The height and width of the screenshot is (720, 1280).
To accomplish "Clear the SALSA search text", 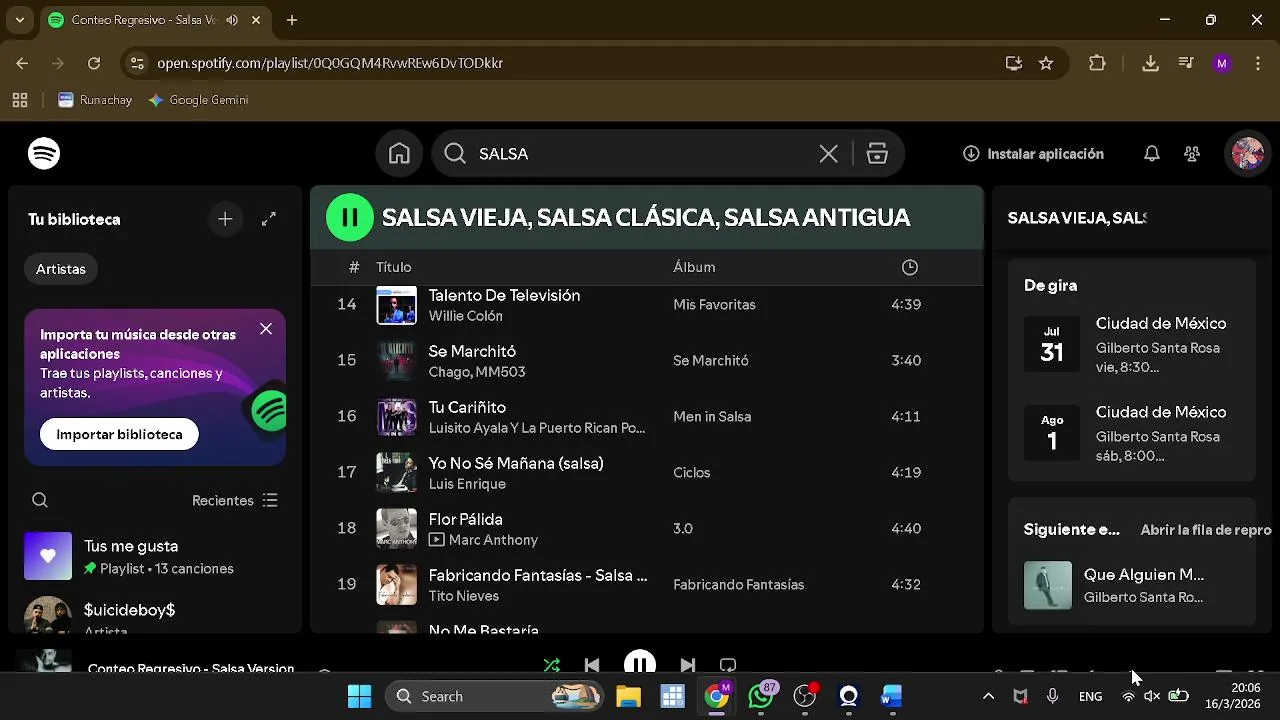I will [x=828, y=153].
